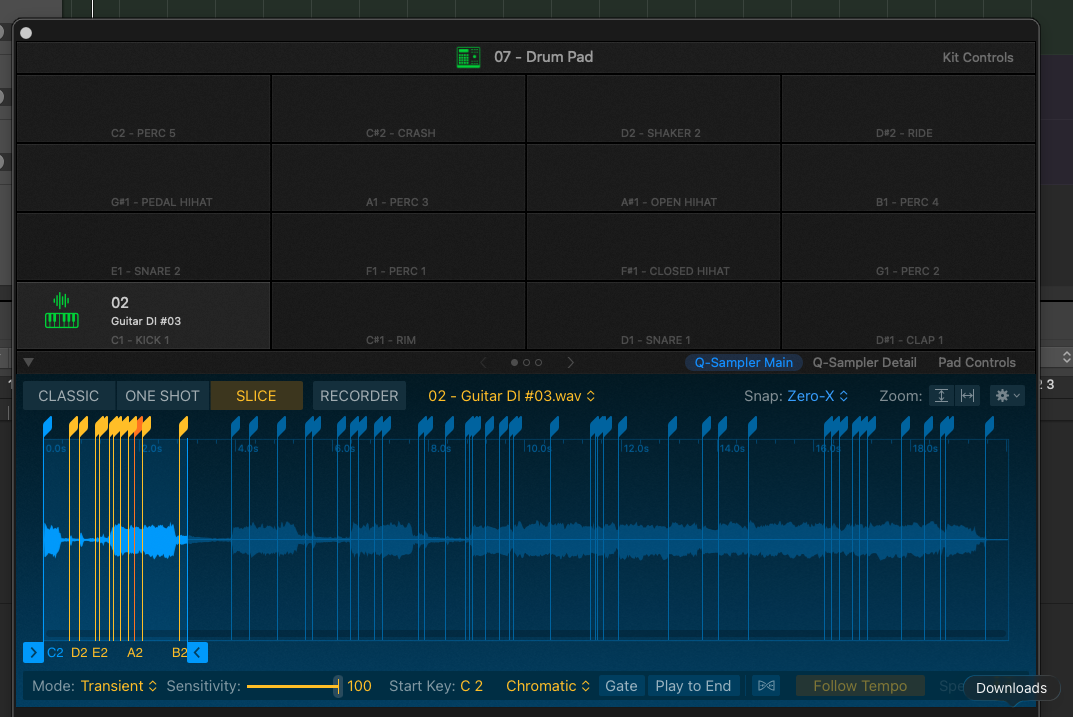Click the right arrow button beside the B2 key label
This screenshot has height=717, width=1073.
197,653
